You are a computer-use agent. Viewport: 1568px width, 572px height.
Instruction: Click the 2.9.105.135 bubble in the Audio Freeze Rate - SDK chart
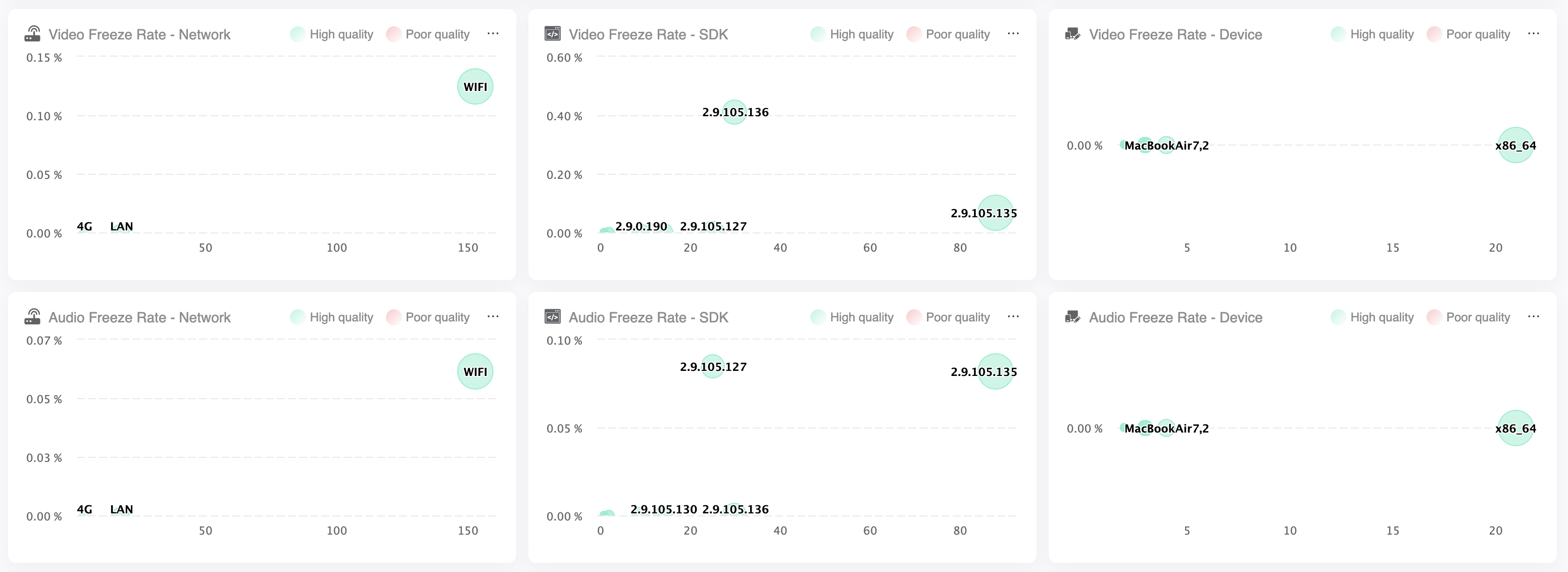995,371
